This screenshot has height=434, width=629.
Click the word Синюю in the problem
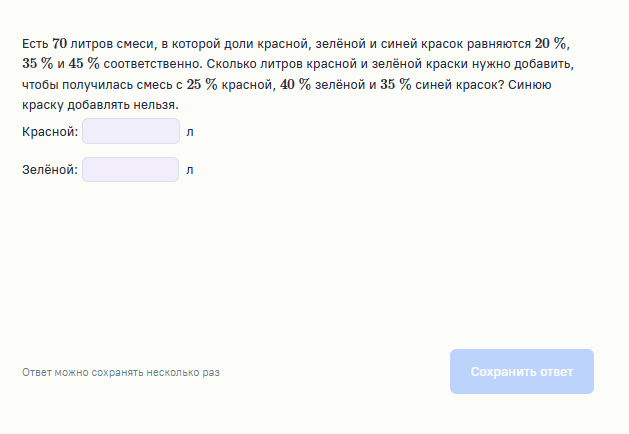(530, 84)
